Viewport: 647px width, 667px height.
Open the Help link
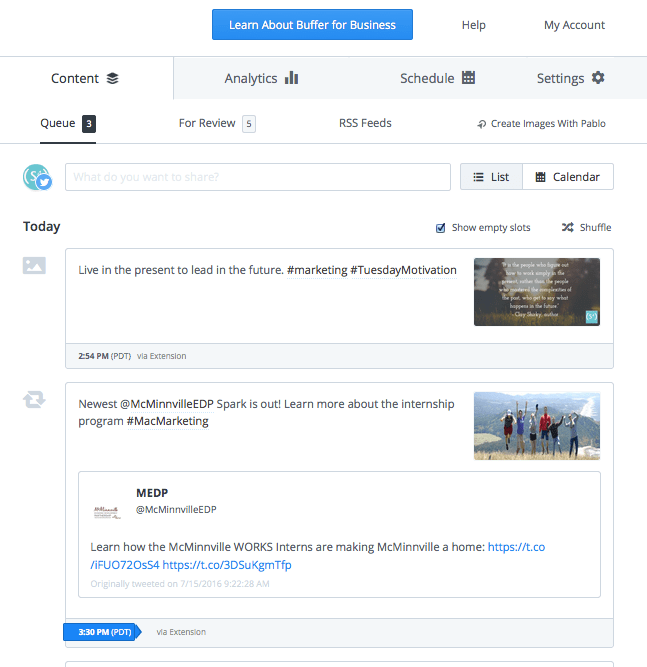(x=473, y=25)
